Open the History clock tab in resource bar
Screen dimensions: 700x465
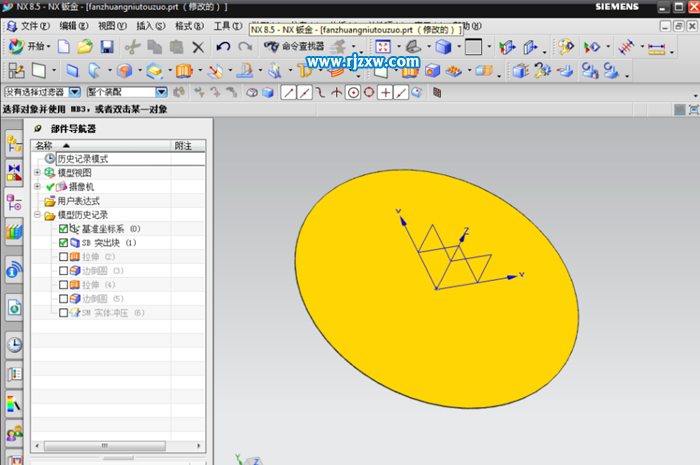pyautogui.click(x=14, y=345)
